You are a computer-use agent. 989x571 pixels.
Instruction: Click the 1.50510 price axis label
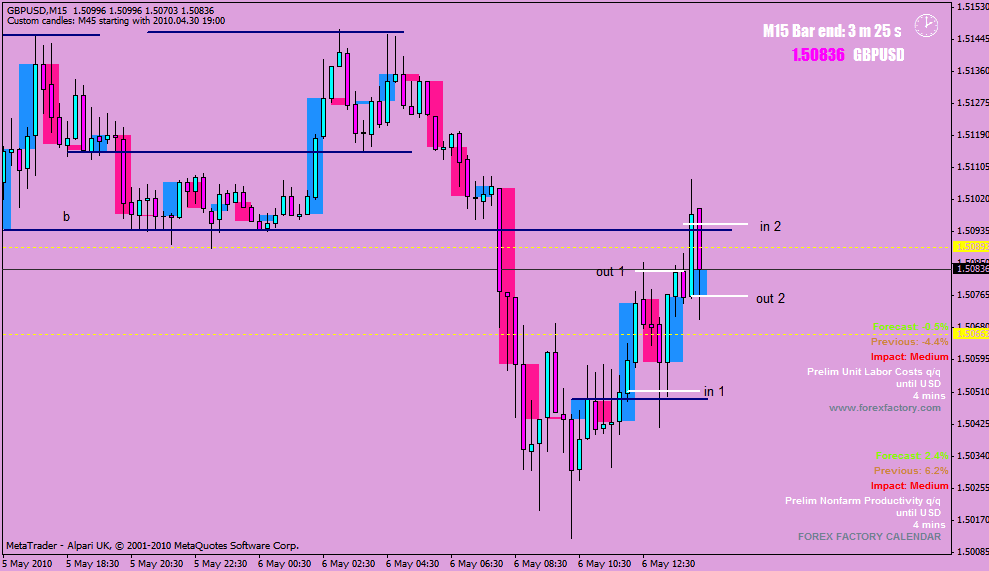(973, 391)
